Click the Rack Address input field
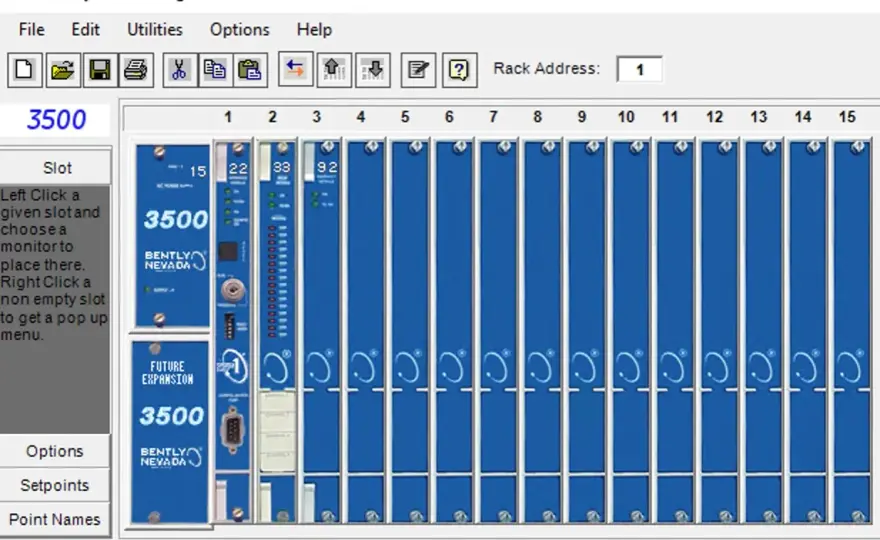 coord(639,70)
